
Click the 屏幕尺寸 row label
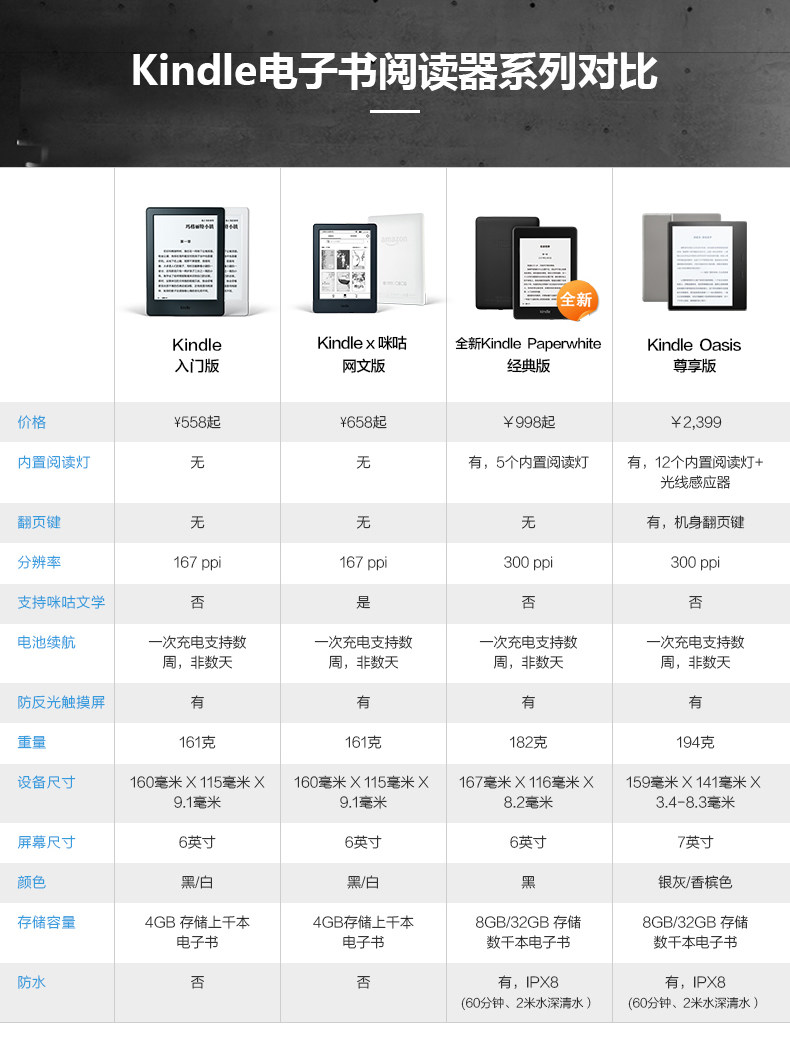click(x=46, y=842)
